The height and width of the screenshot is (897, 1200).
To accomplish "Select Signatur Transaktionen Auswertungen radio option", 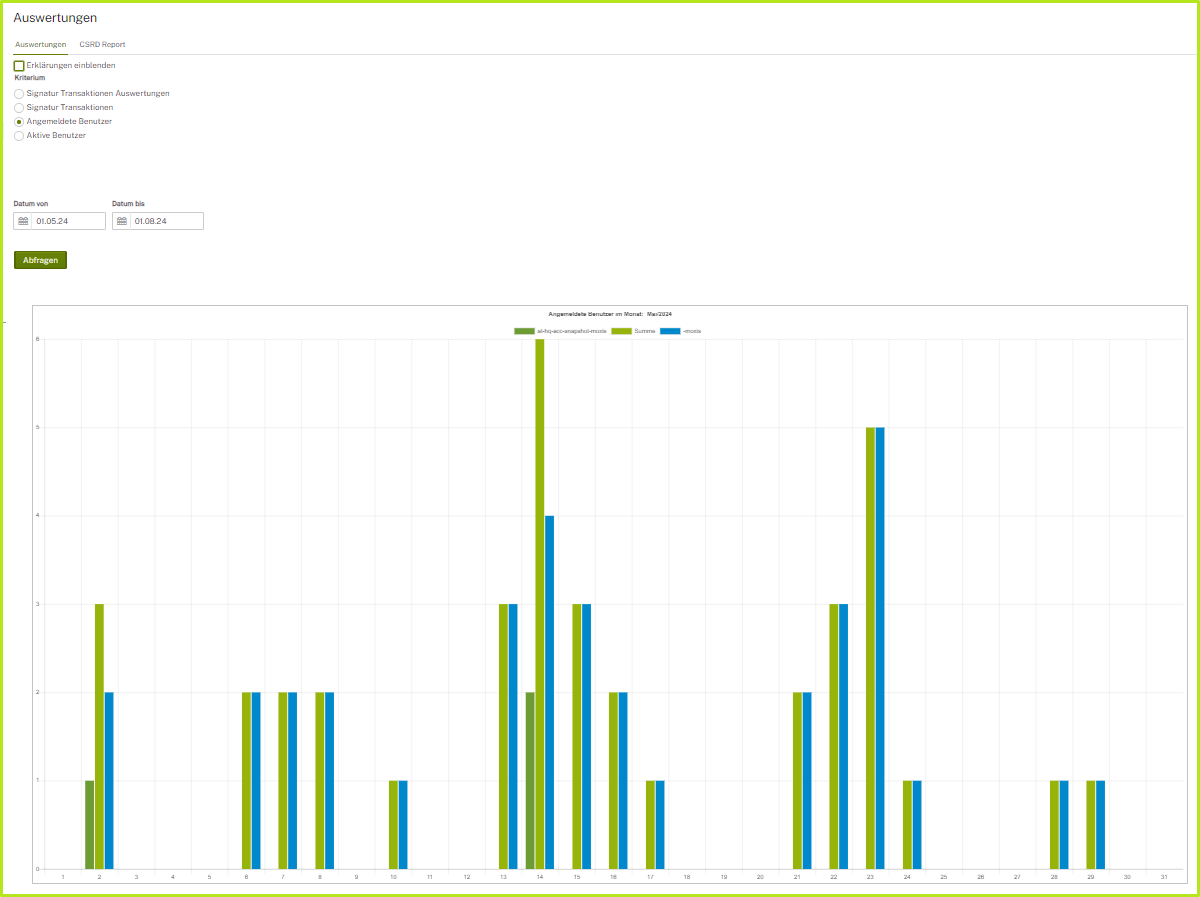I will coord(19,94).
